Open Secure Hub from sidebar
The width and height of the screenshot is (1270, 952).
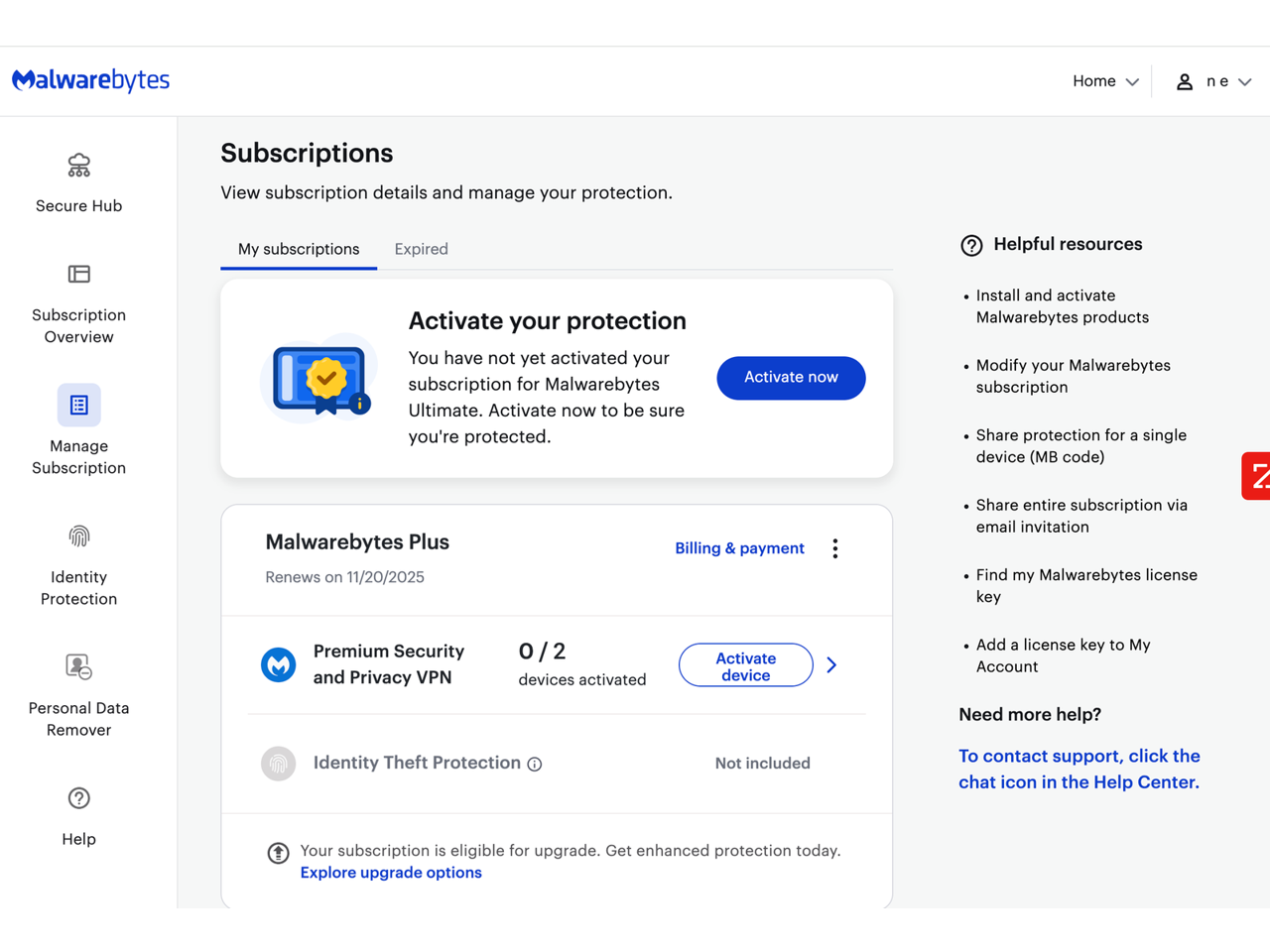78,182
